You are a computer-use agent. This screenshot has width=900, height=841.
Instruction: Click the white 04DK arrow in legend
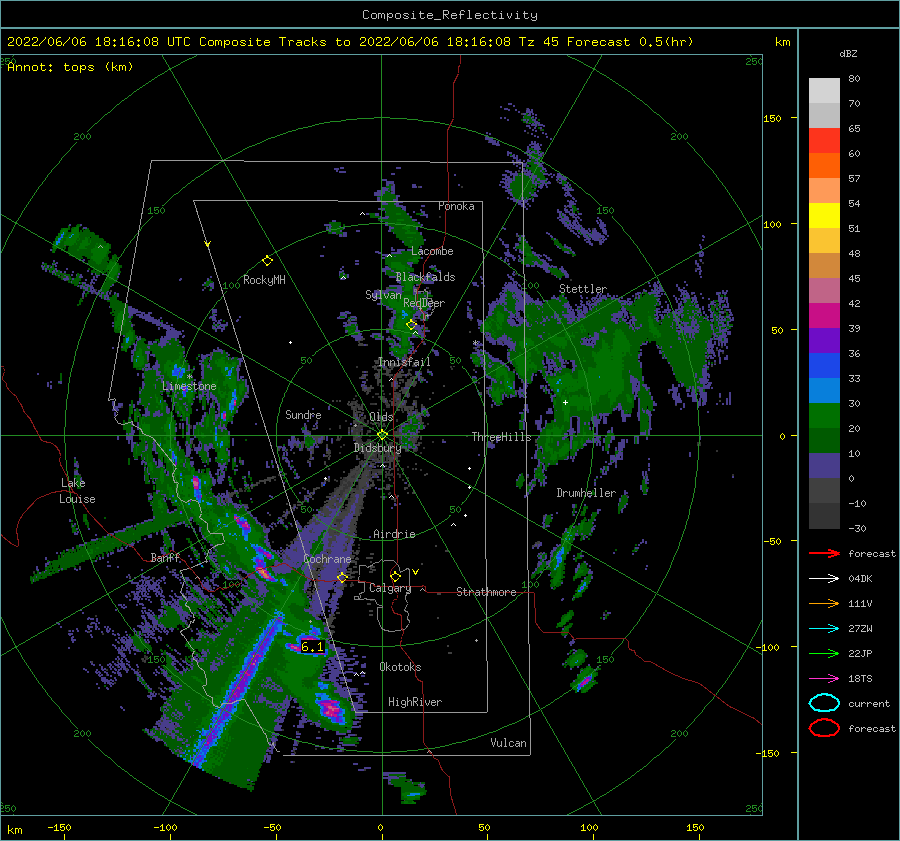pos(824,578)
